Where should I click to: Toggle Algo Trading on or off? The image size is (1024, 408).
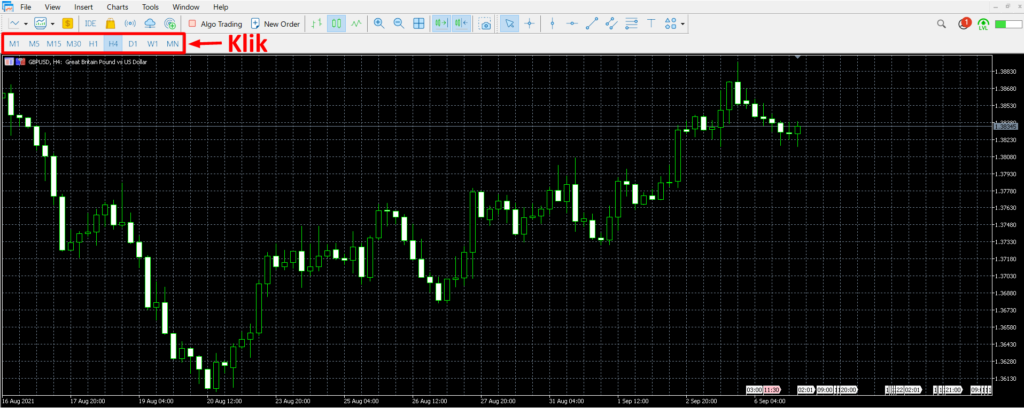pos(214,23)
